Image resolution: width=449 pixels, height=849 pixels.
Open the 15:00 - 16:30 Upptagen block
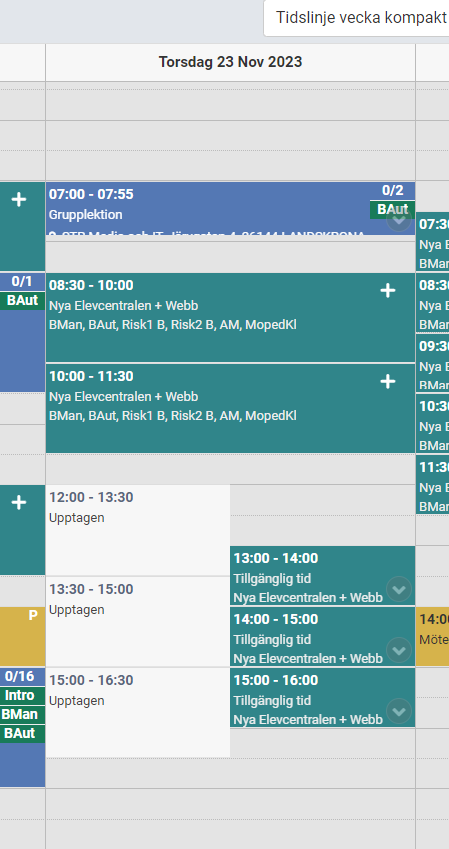138,712
